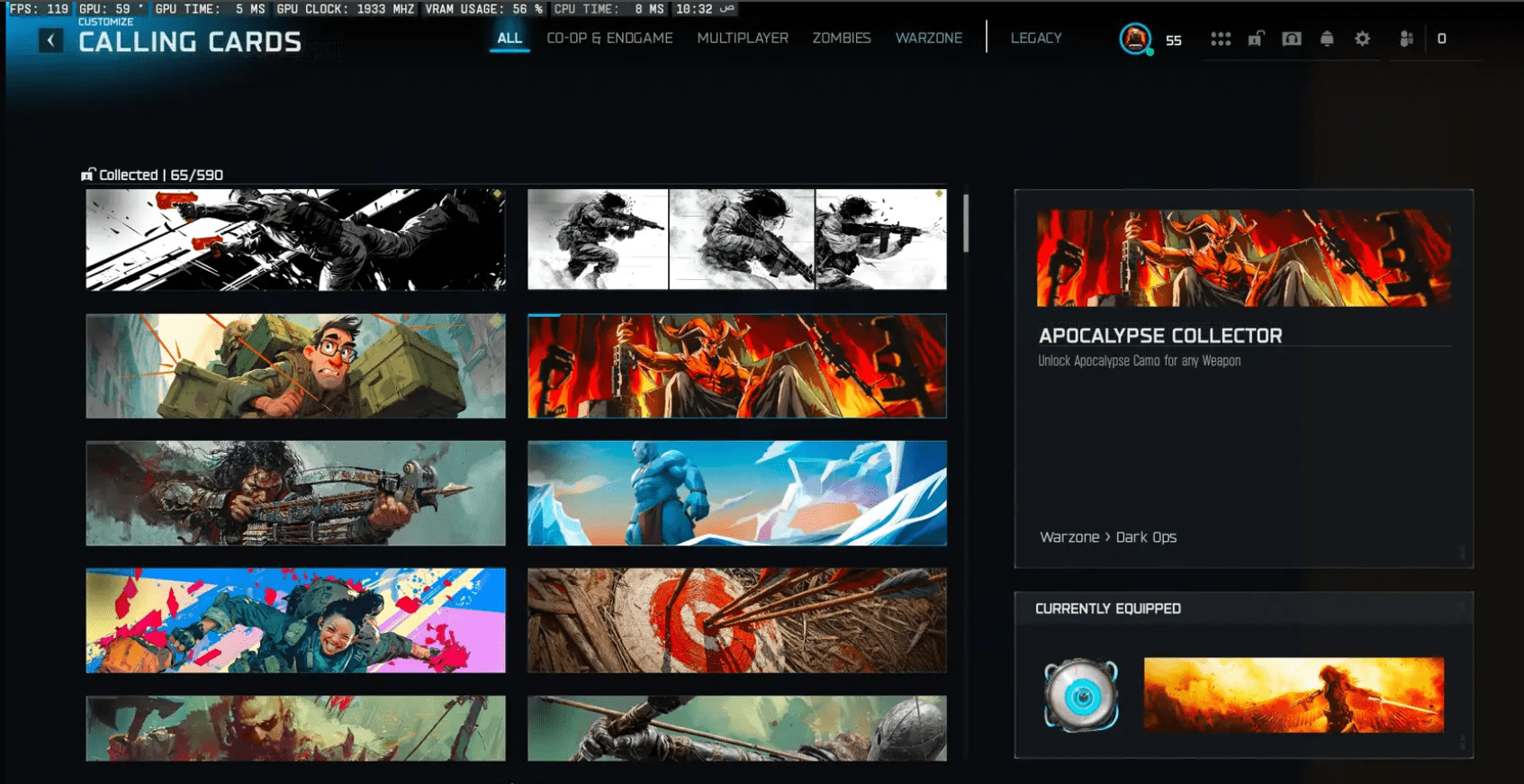
Task: Click the 'CALLING CARDS' page title
Action: point(190,42)
